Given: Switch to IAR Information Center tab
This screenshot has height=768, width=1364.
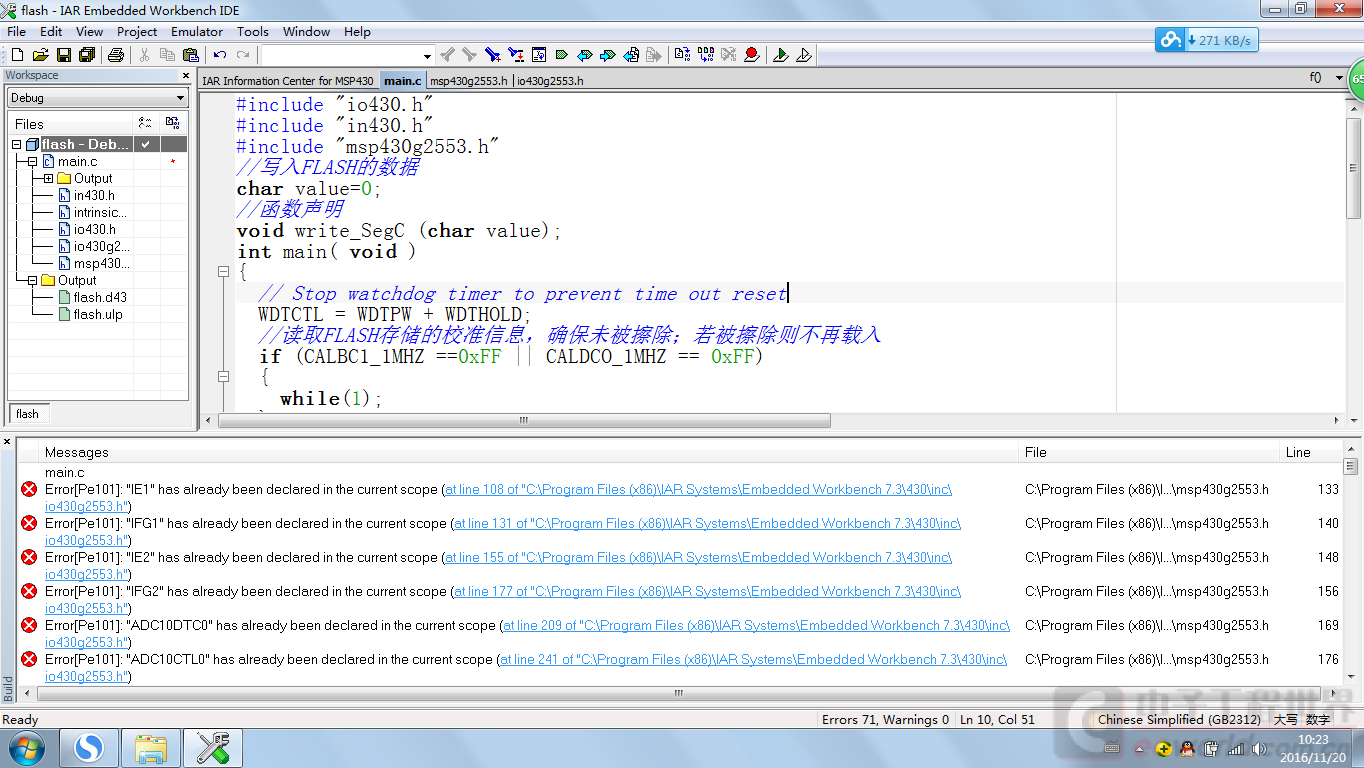Looking at the screenshot, I should click(x=288, y=81).
